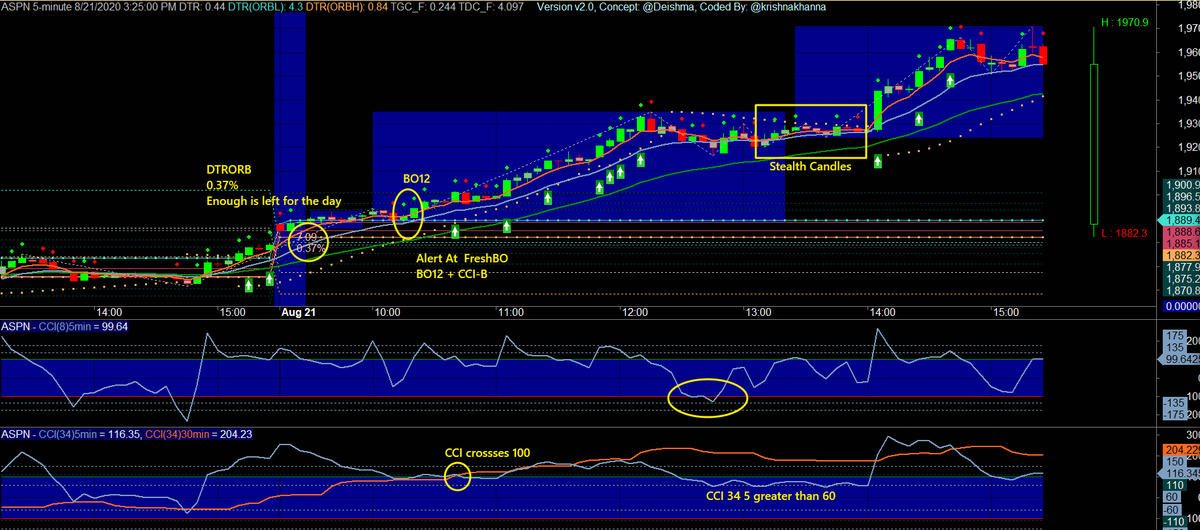This screenshot has height=530, width=1200.
Task: Click the 1,875.2 price level tag
Action: (1182, 279)
